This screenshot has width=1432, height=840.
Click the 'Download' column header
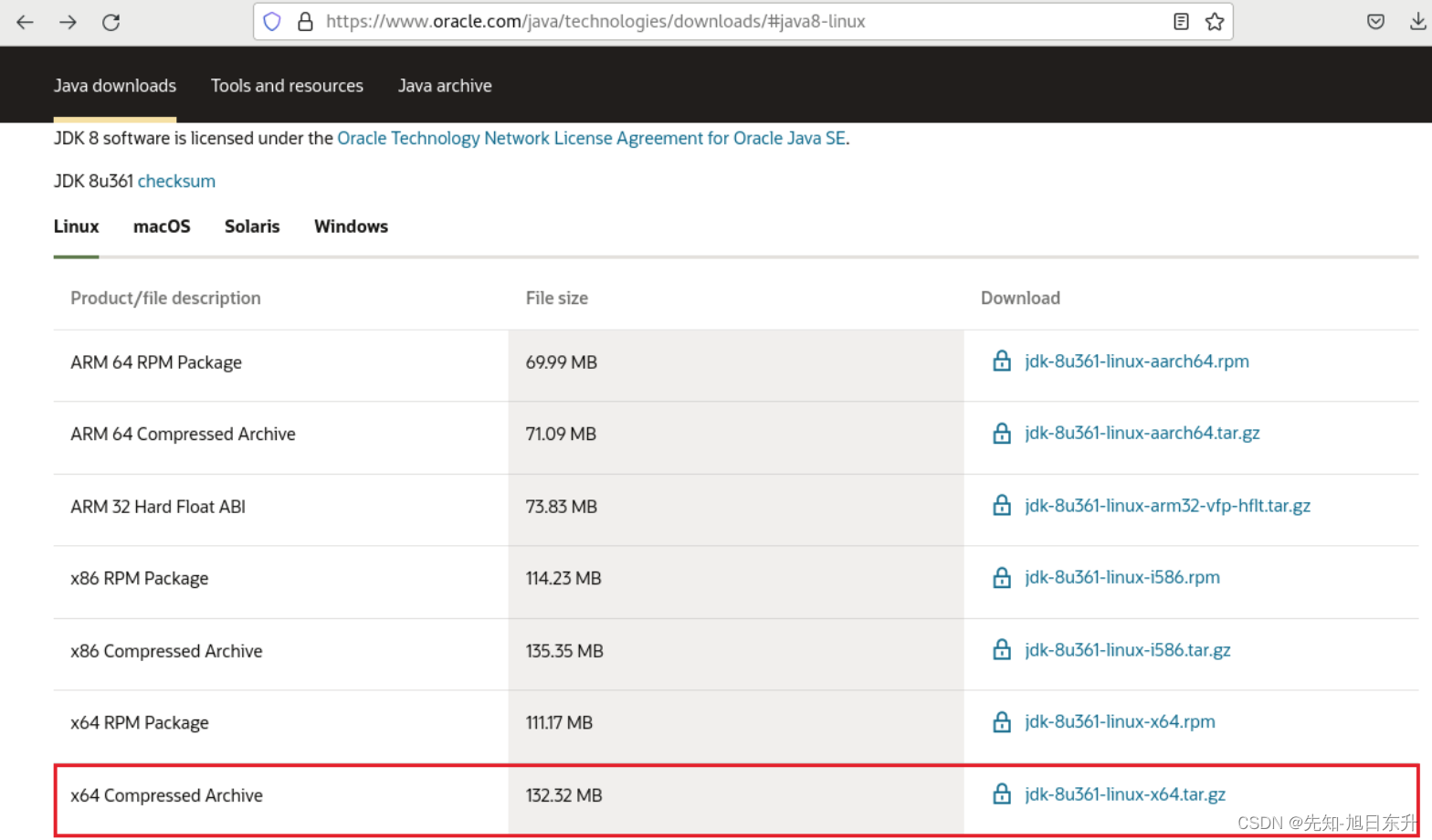pyautogui.click(x=1020, y=299)
